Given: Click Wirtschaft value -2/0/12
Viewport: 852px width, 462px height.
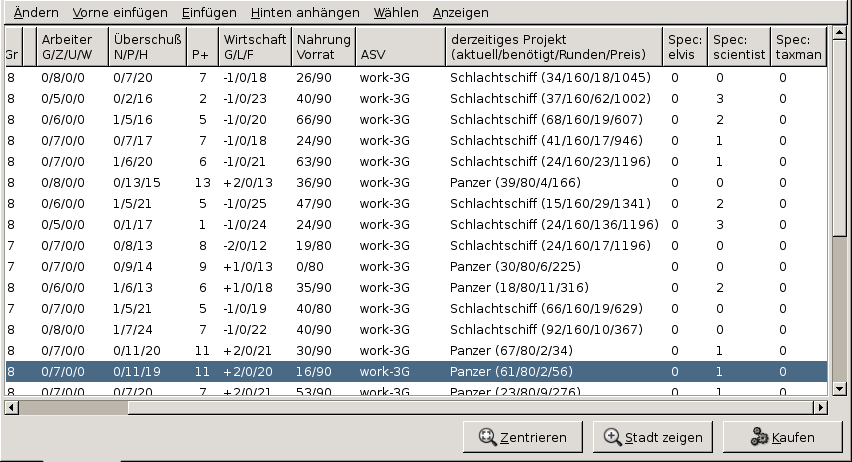Looking at the screenshot, I should click(245, 246).
